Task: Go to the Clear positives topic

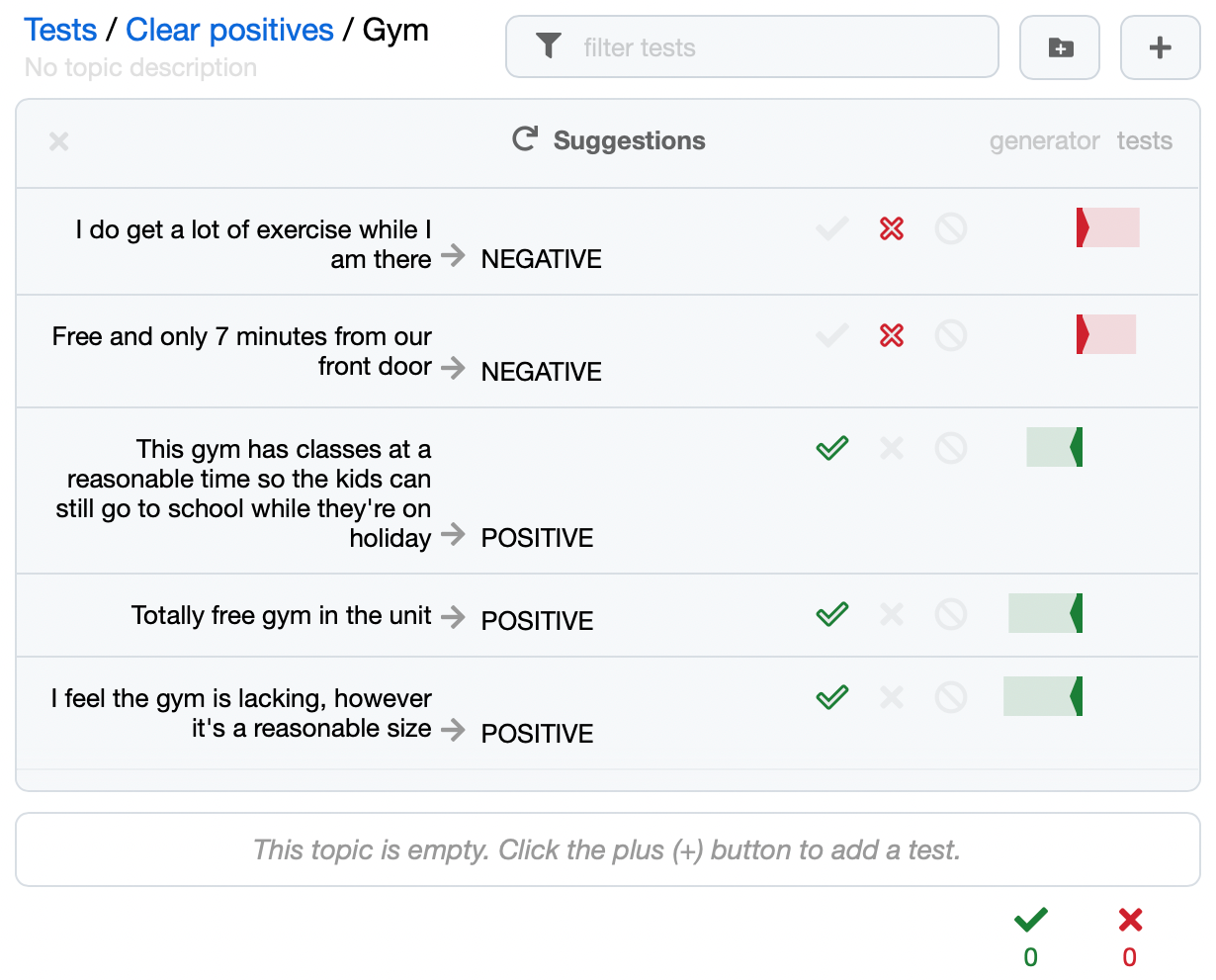Action: pos(229,31)
